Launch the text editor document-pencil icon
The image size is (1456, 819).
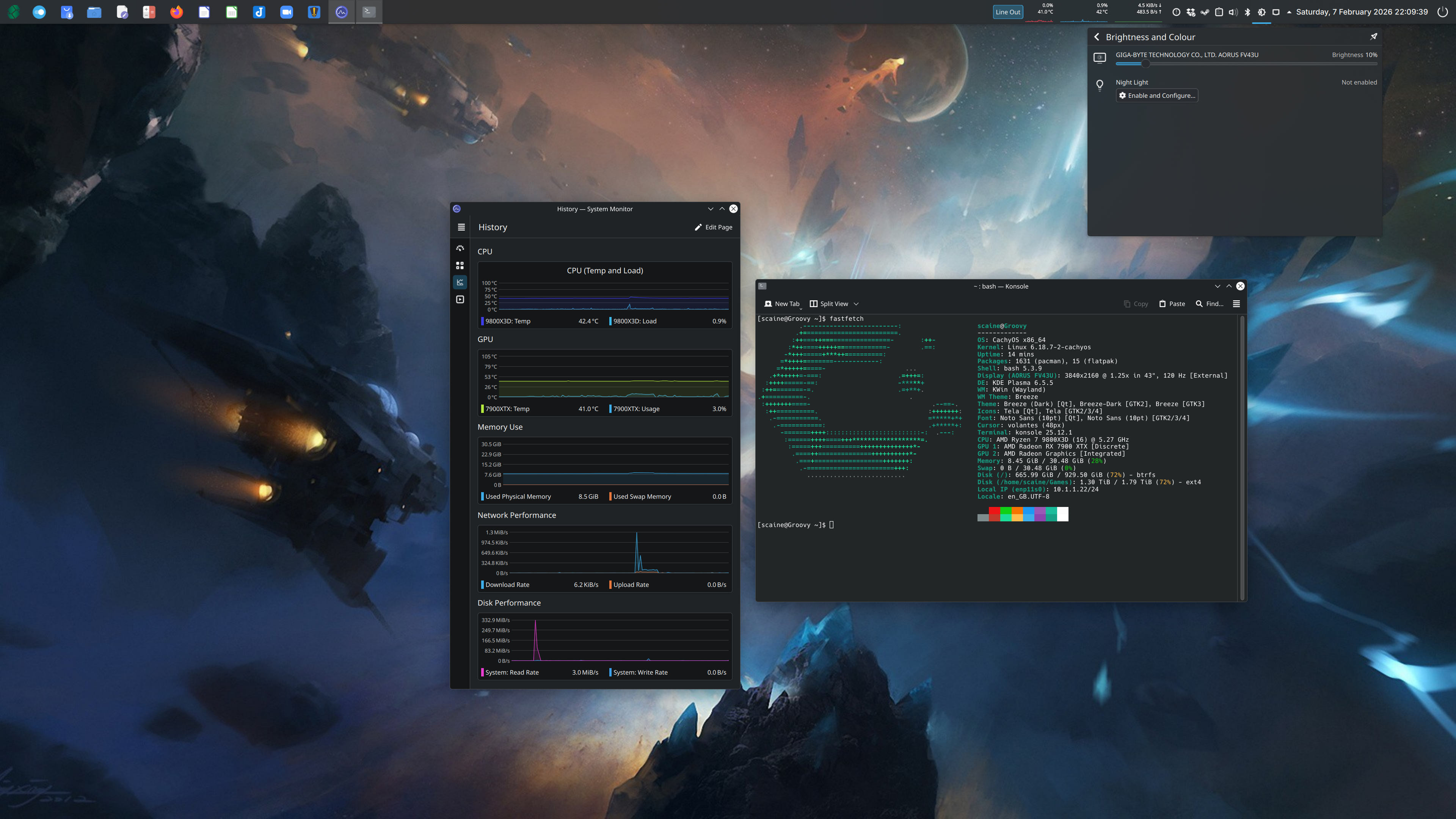coord(122,12)
